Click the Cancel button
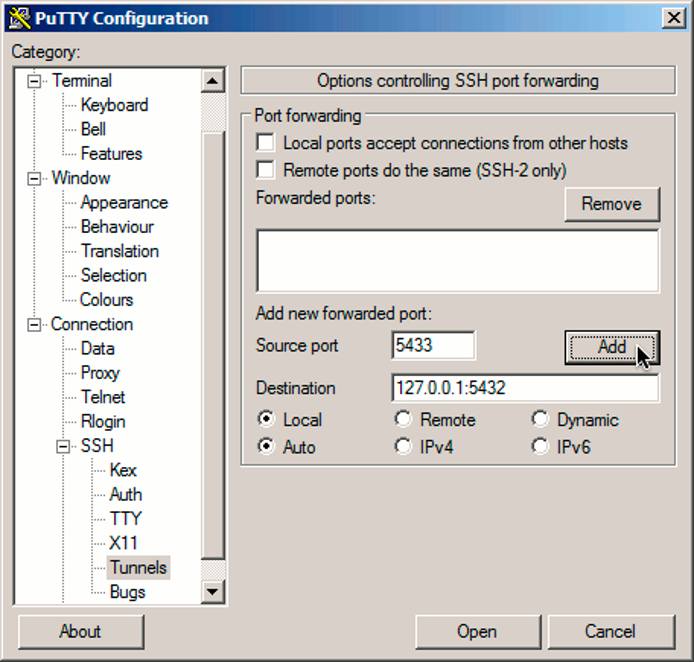The image size is (694, 662). (611, 631)
